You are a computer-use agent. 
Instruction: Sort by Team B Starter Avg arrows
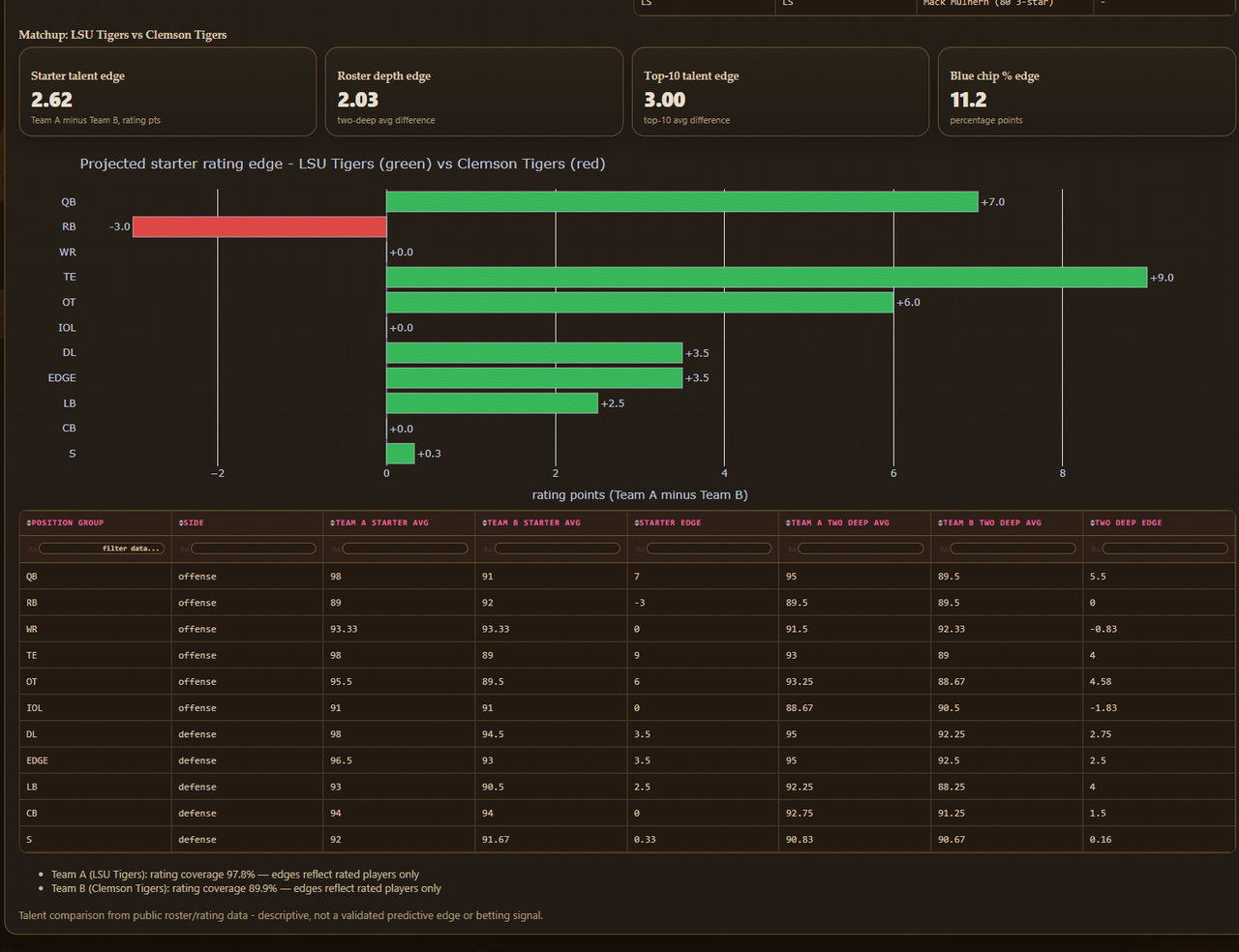[485, 522]
